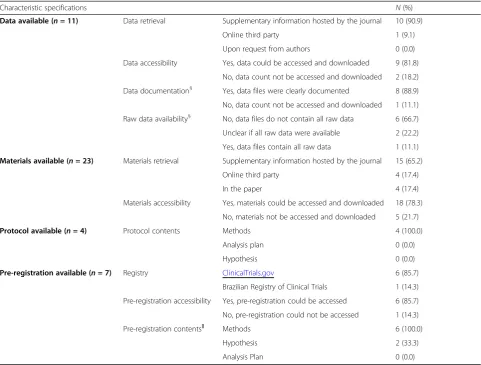Click 'No, materials not be accessed and downloaded'
Screen dimensions: 481x365
(x=299, y=217)
